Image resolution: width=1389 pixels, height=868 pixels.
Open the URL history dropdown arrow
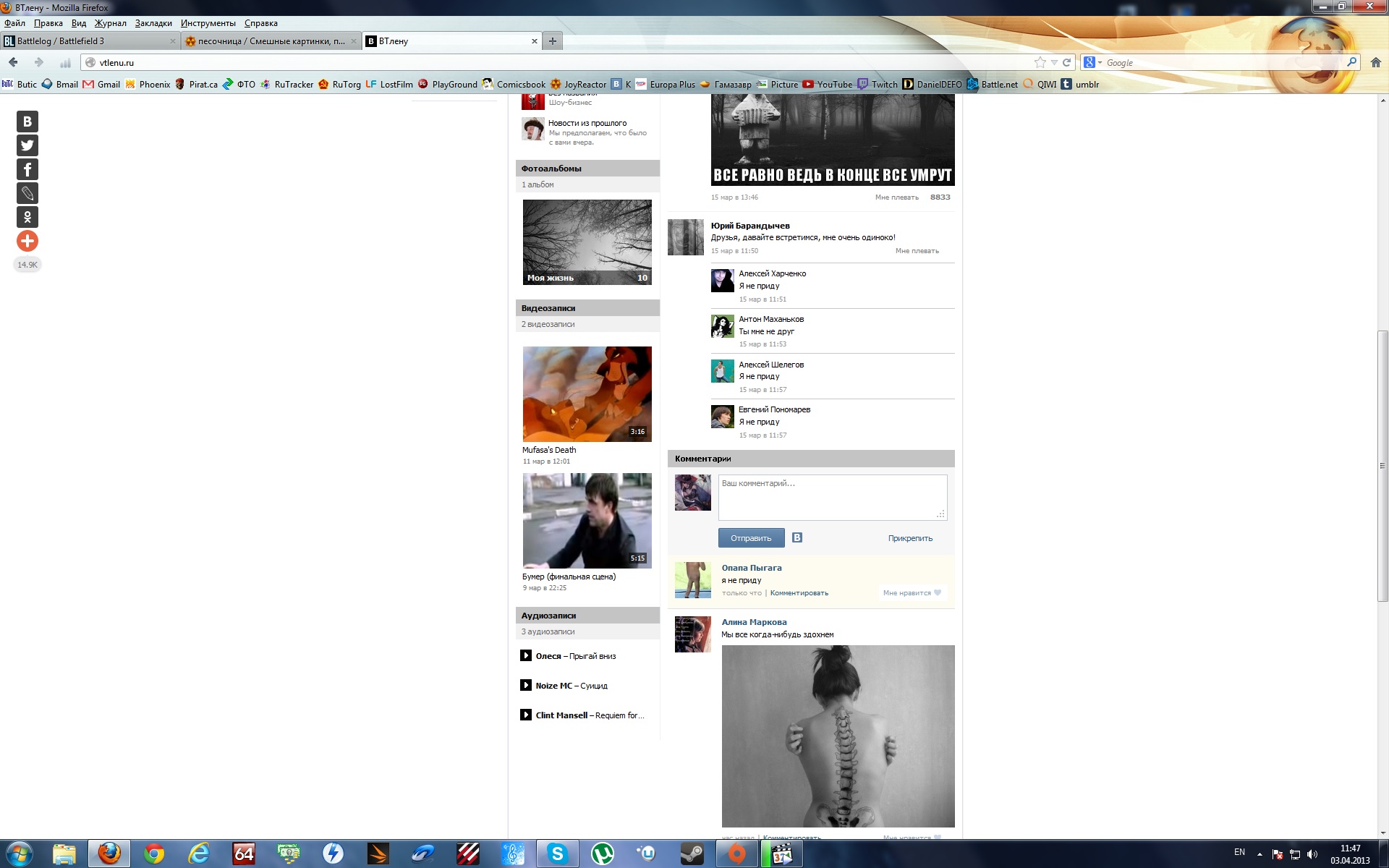1054,62
